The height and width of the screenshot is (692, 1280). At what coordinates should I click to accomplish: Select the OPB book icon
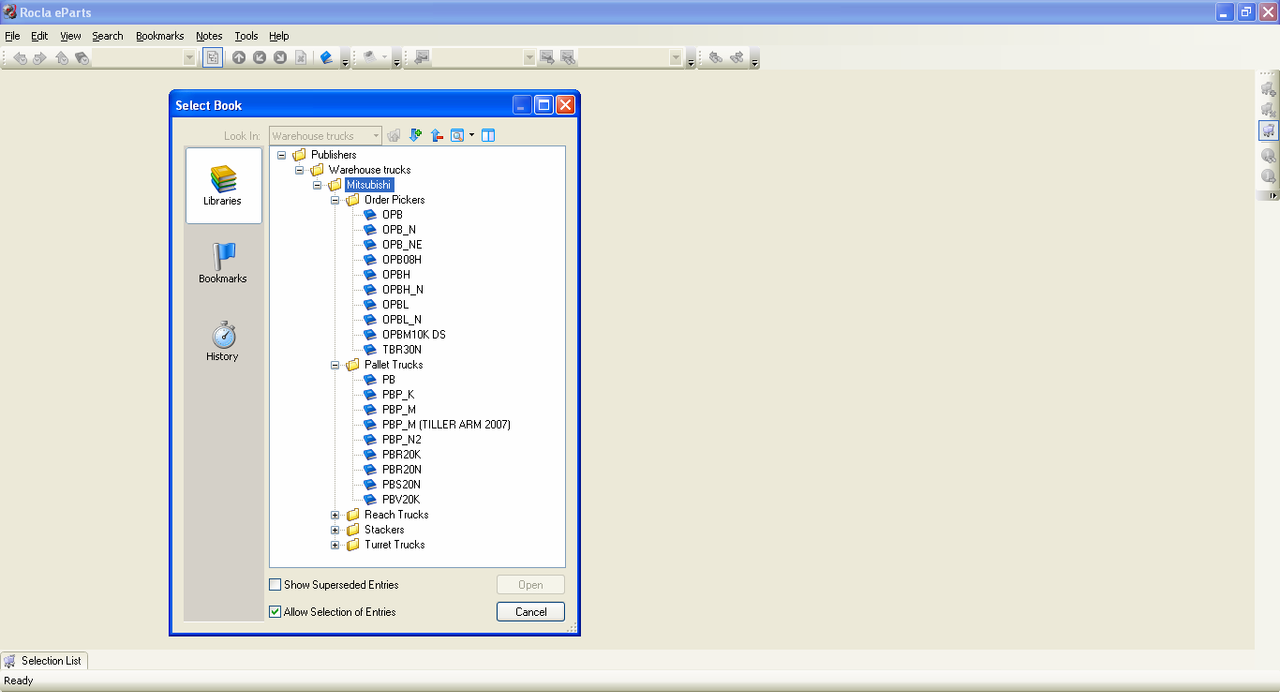click(x=370, y=215)
